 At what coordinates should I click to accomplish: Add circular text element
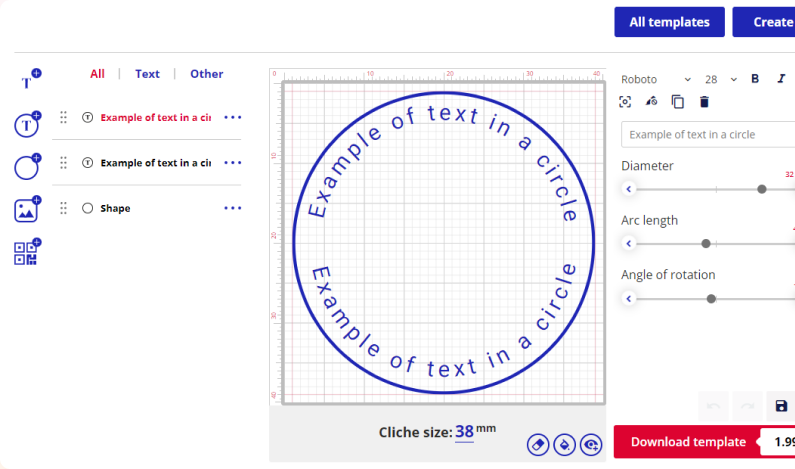click(27, 125)
